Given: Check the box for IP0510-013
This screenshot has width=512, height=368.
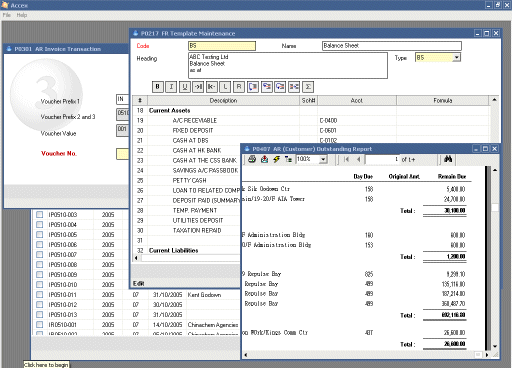Looking at the screenshot, I should click(39, 315).
